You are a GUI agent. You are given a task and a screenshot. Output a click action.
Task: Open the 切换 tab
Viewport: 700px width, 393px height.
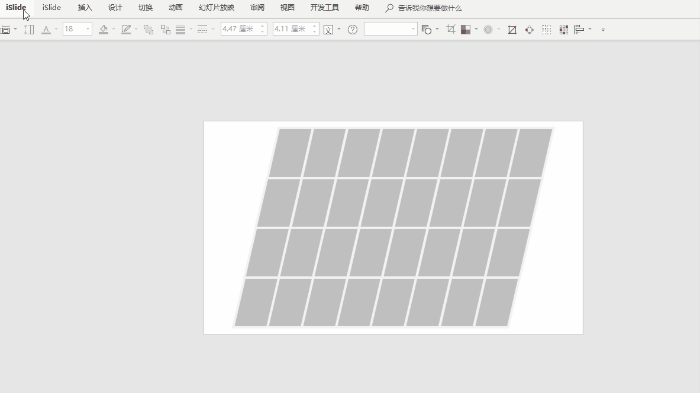pyautogui.click(x=146, y=8)
